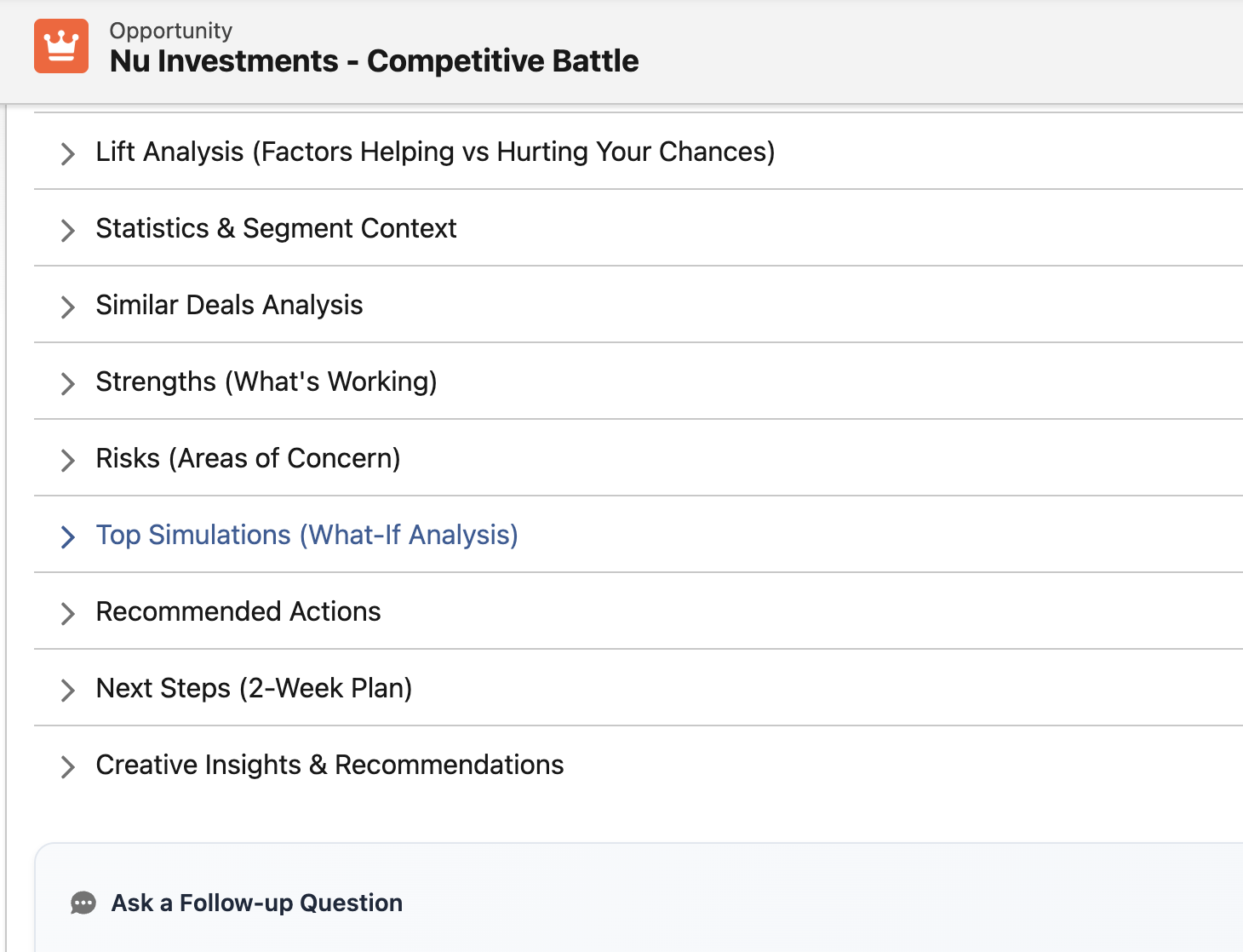Select Creative Insights & Recommendations label
This screenshot has height=952, width=1243.
pyautogui.click(x=329, y=765)
